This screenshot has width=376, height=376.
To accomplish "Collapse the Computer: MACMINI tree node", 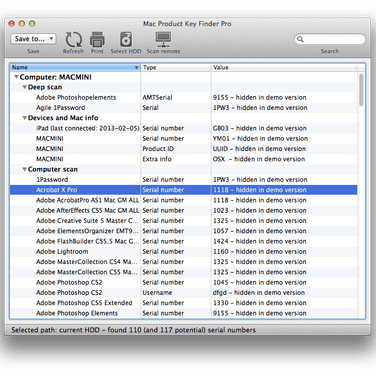I will pos(16,77).
